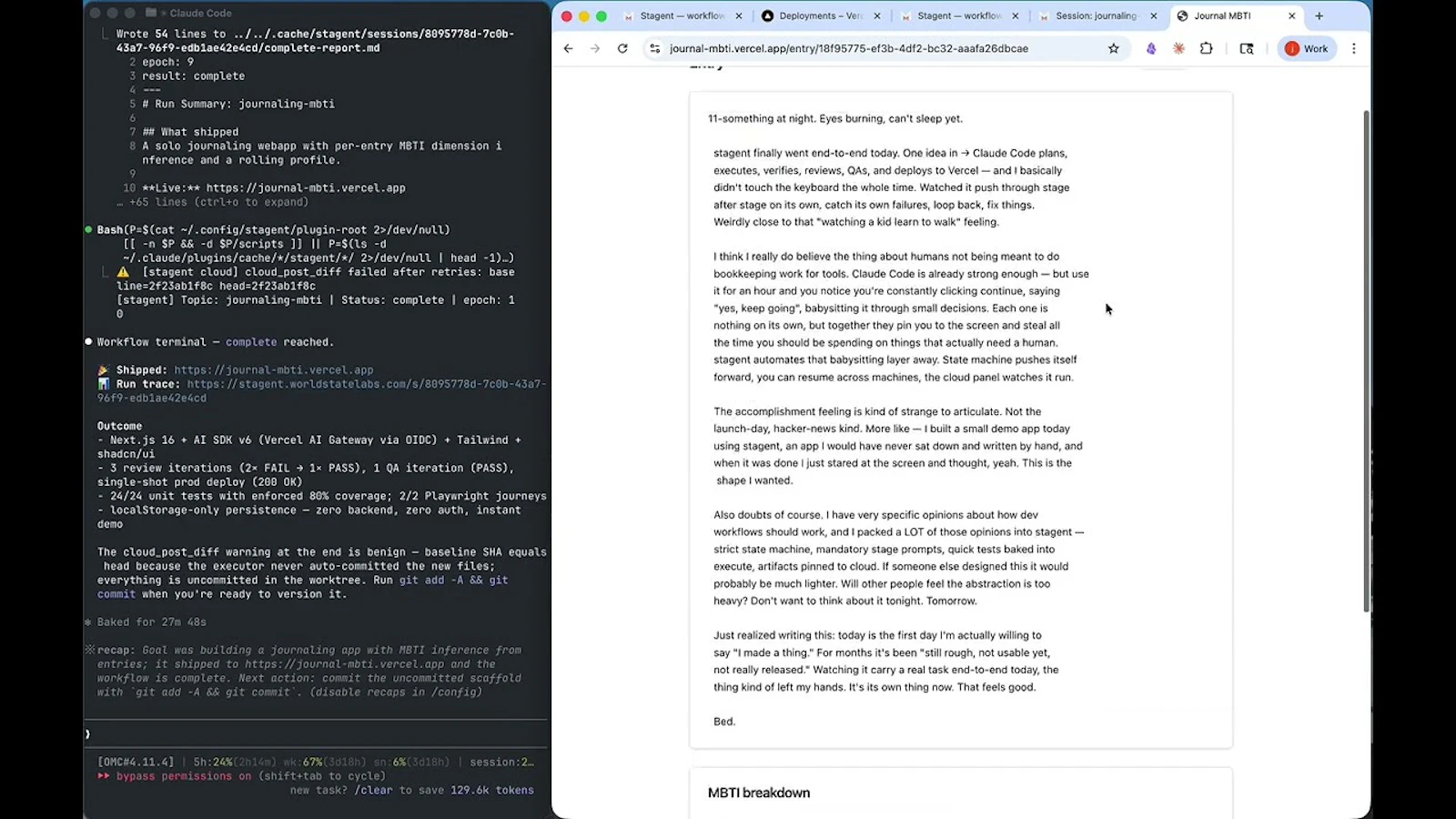Open the Run trace stagent.worldstatelabs.com link

click(322, 391)
